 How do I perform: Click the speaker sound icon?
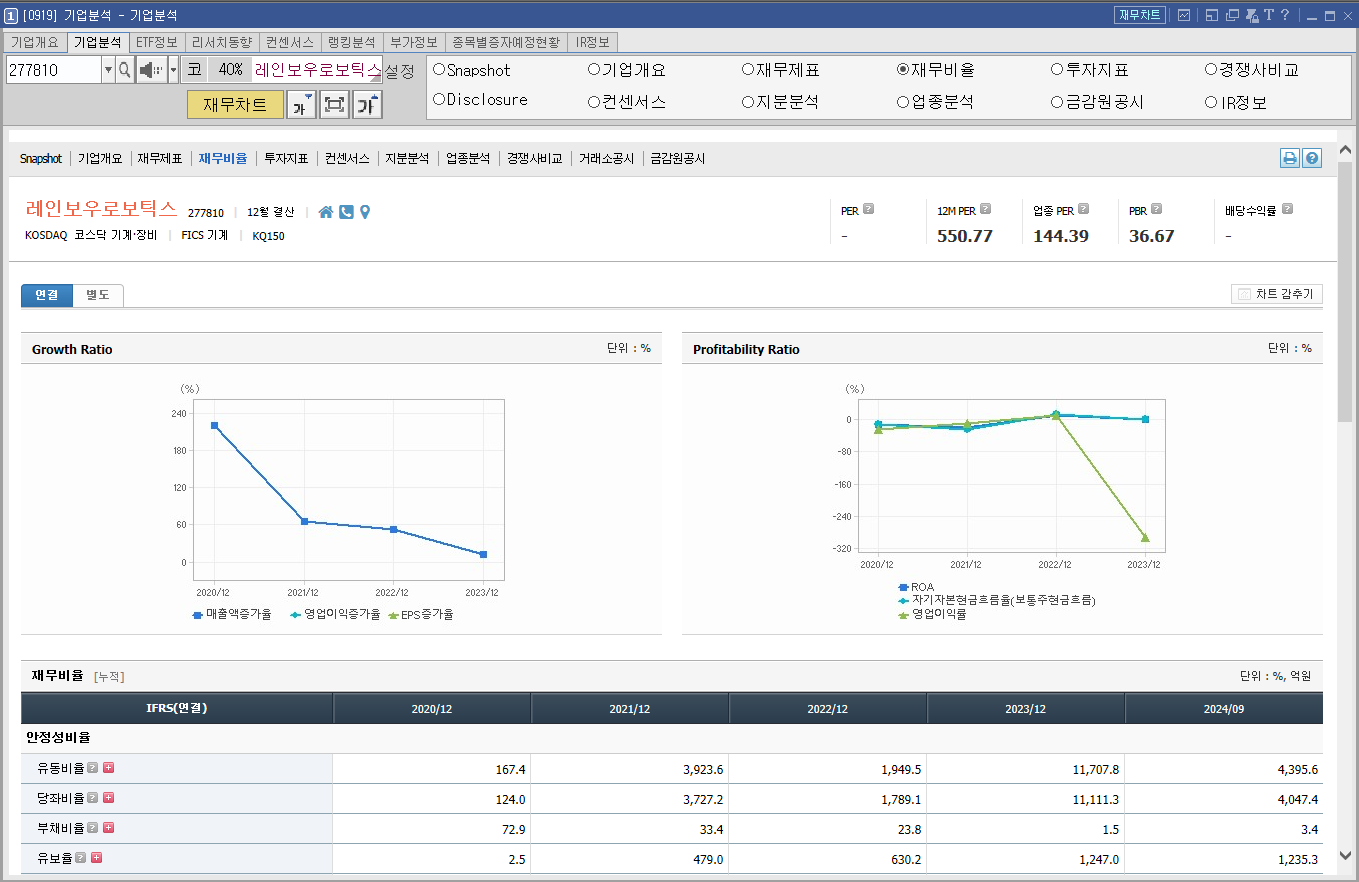click(x=151, y=70)
